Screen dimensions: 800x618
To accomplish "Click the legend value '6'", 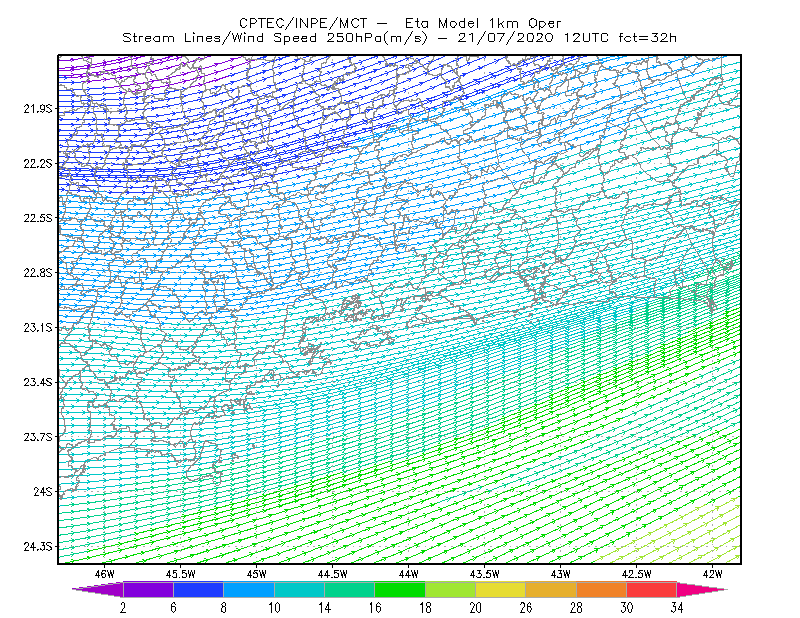I will [x=173, y=608].
